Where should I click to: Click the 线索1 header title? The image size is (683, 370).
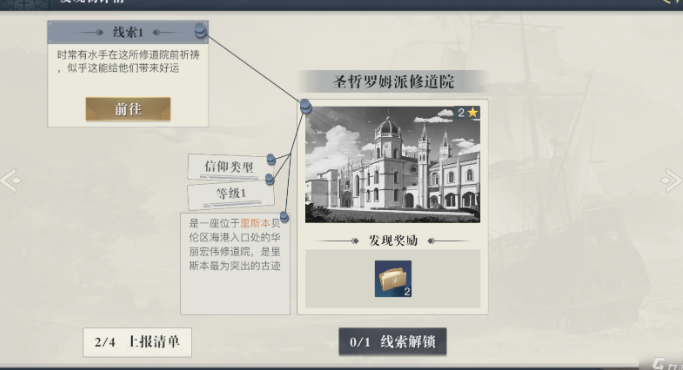128,32
